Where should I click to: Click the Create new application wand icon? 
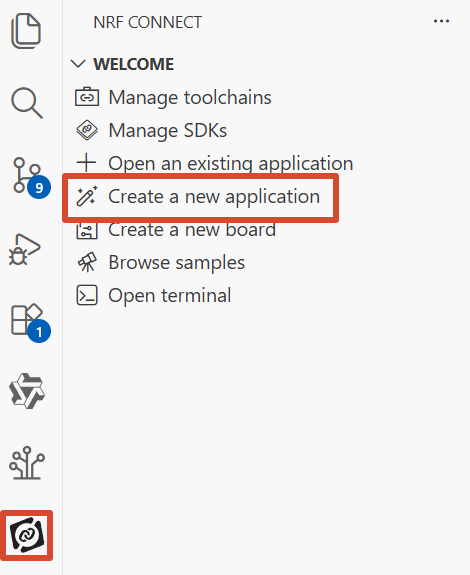coord(87,196)
